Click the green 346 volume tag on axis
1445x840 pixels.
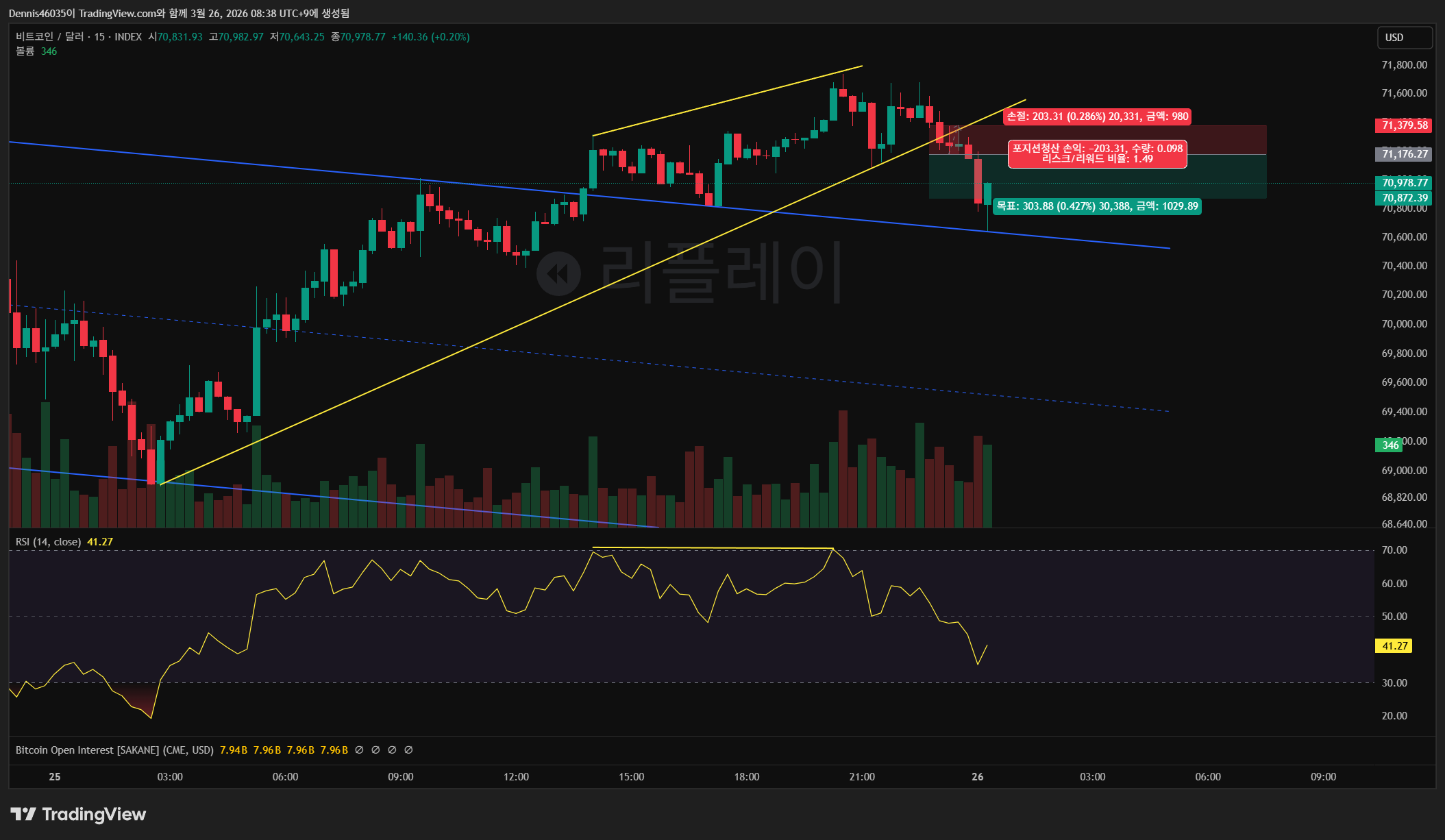click(x=1390, y=445)
